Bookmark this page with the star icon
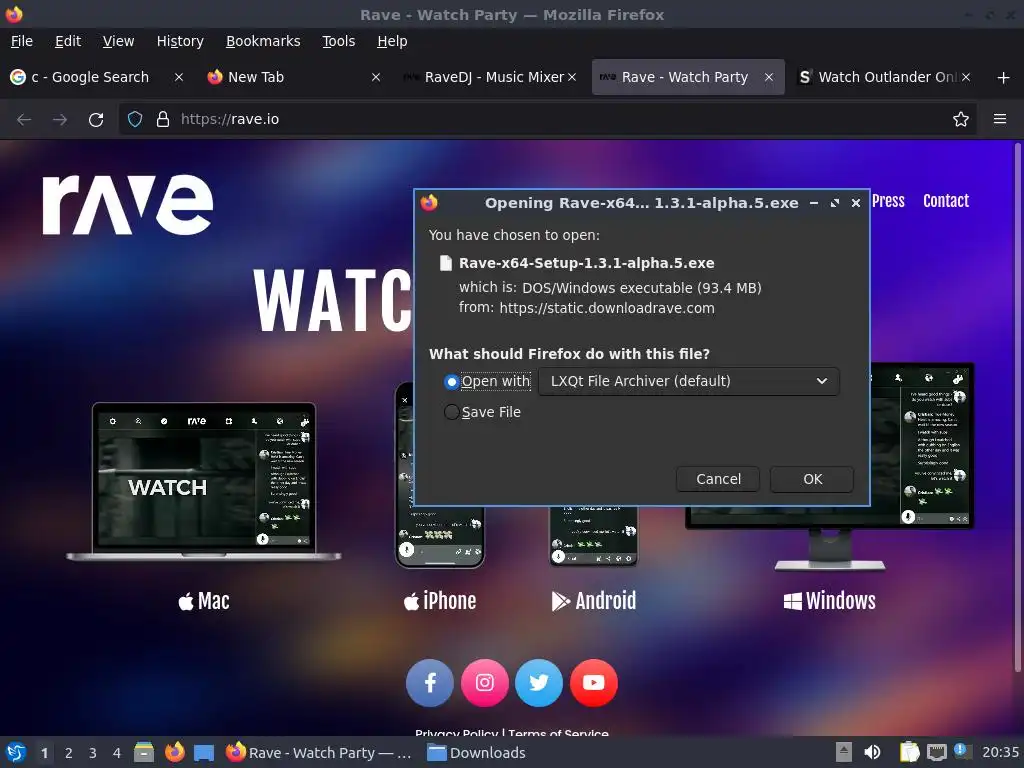The image size is (1024, 768). click(x=960, y=120)
